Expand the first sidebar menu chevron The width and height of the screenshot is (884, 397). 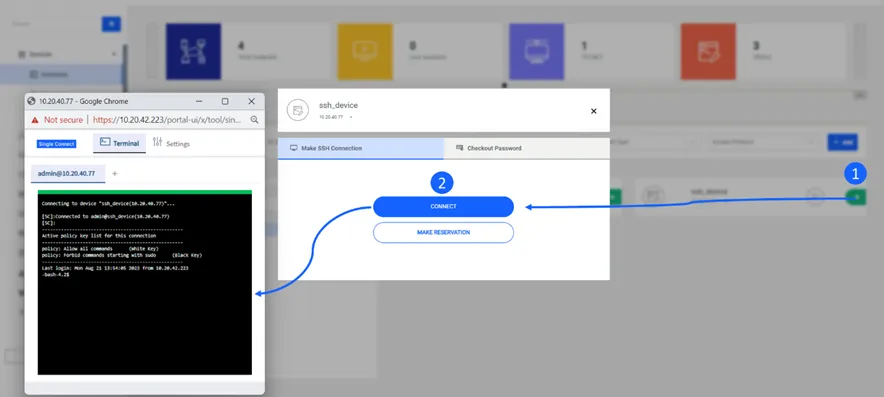click(x=114, y=54)
